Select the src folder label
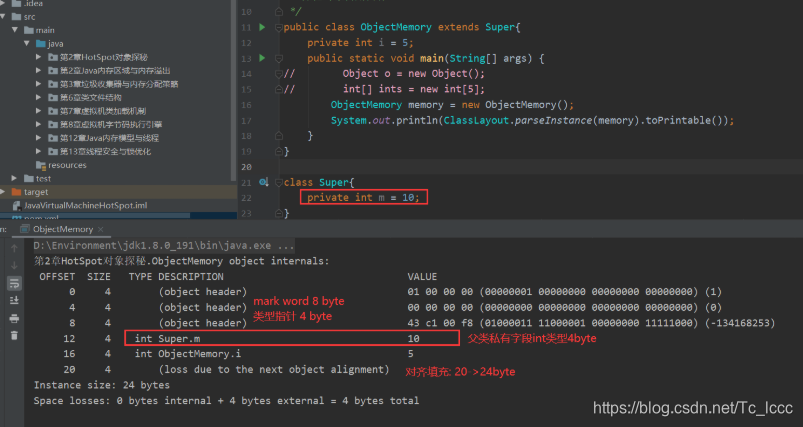803x427 pixels. (30, 17)
